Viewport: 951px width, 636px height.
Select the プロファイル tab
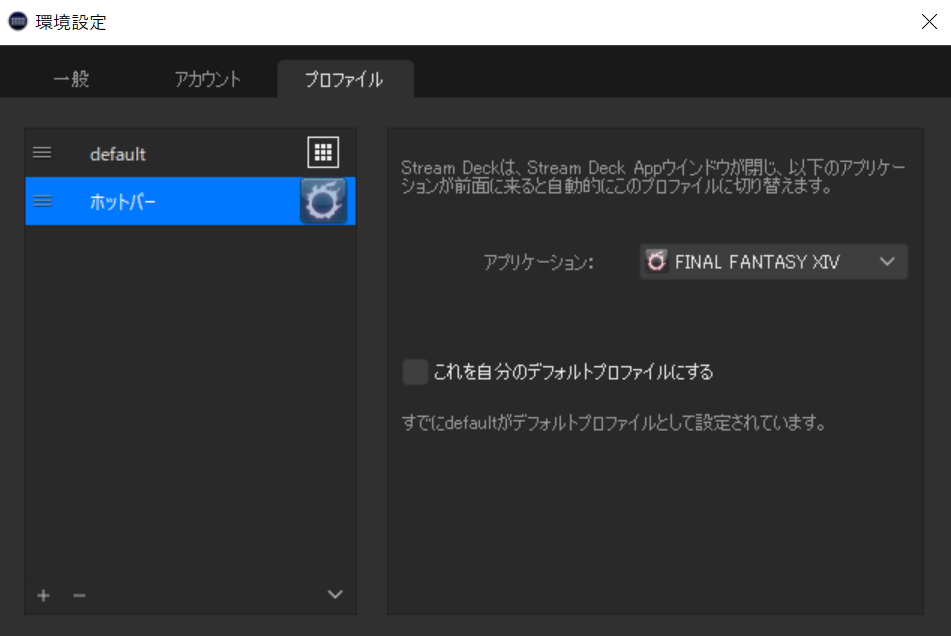(x=344, y=80)
